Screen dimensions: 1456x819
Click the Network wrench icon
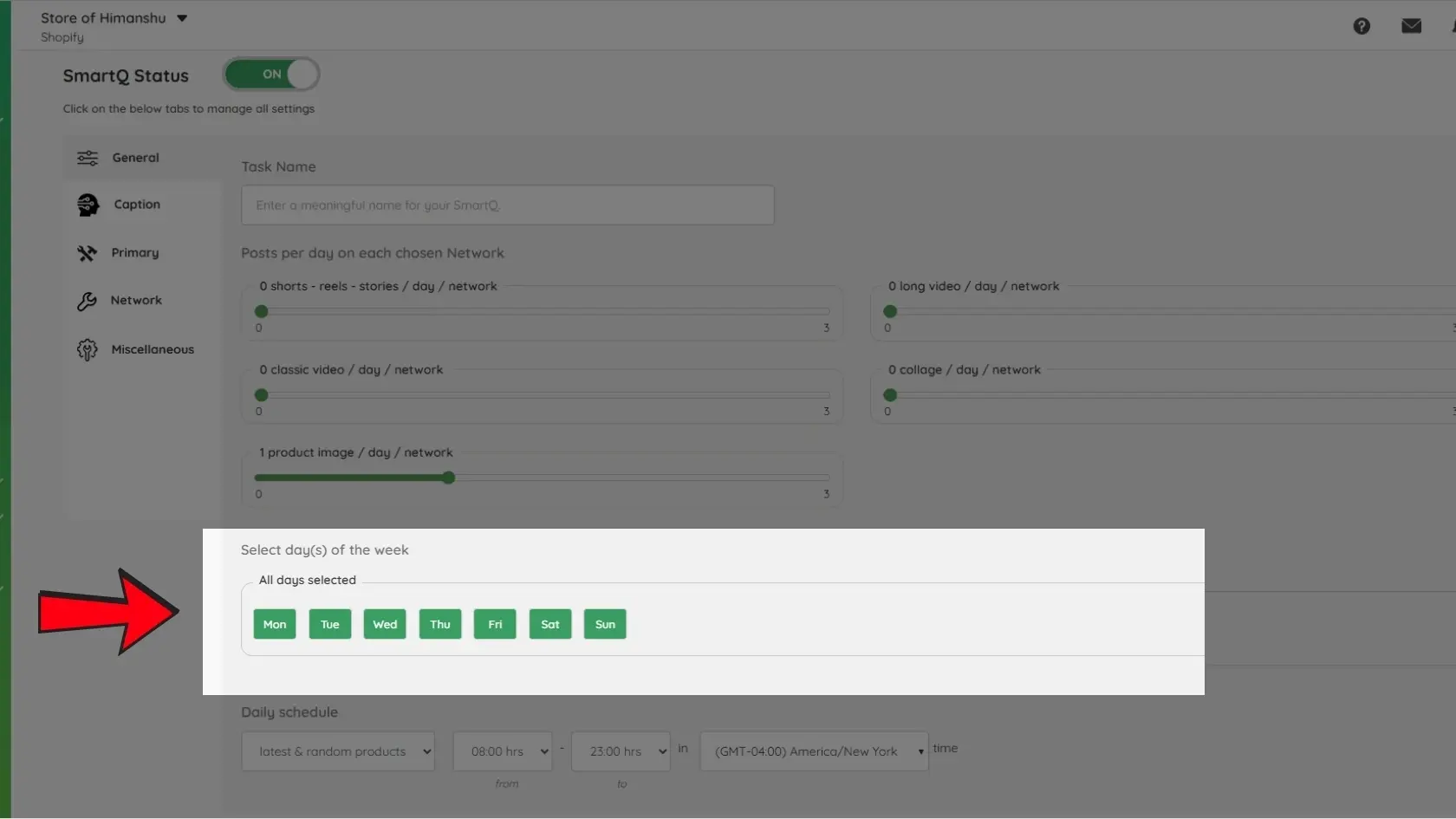(87, 301)
